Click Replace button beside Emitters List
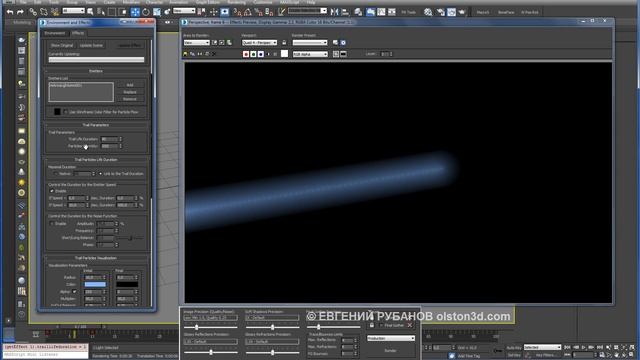 pyautogui.click(x=130, y=92)
